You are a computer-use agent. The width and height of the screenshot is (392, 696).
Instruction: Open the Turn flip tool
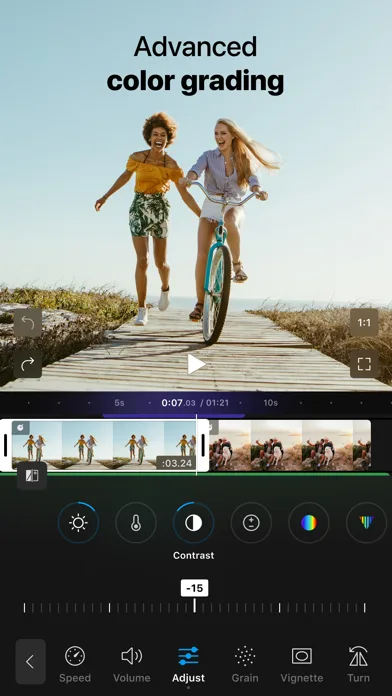coord(358,664)
